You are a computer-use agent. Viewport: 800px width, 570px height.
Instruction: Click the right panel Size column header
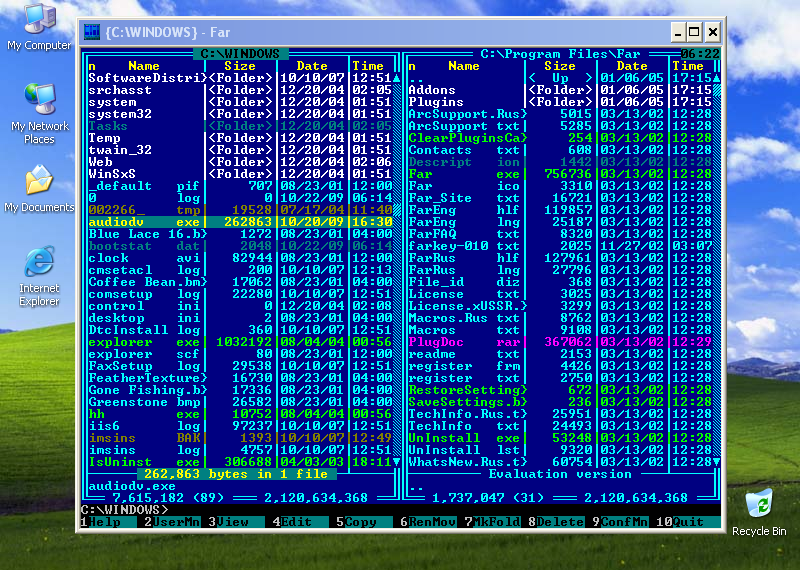560,66
